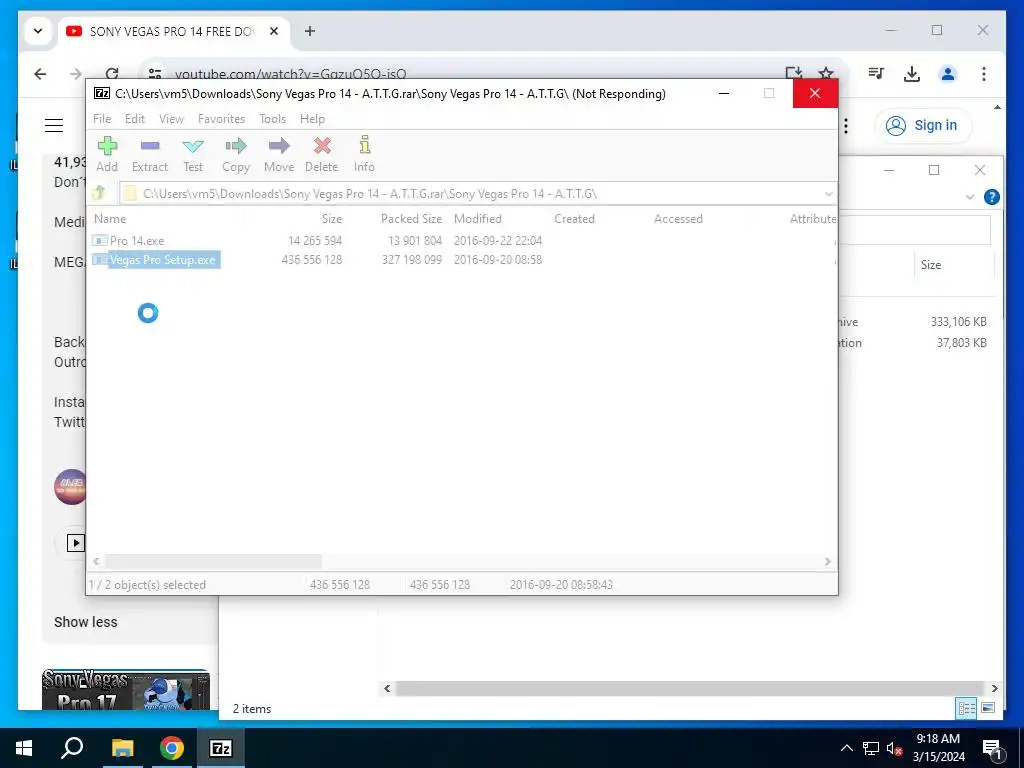
Task: Sort by Size column in the Explorer window
Action: pyautogui.click(x=931, y=264)
